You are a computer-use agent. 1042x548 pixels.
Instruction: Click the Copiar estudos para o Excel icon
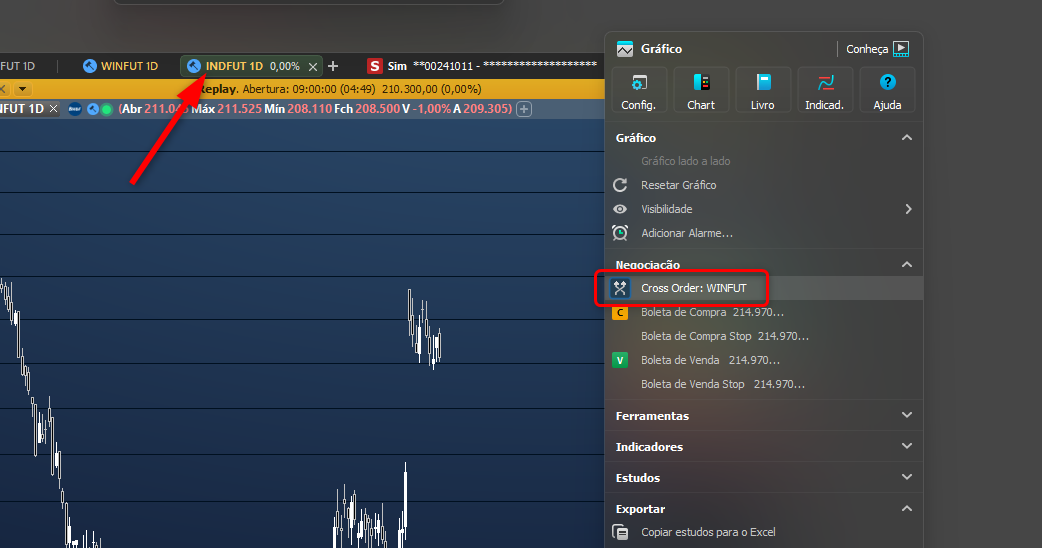pyautogui.click(x=620, y=532)
